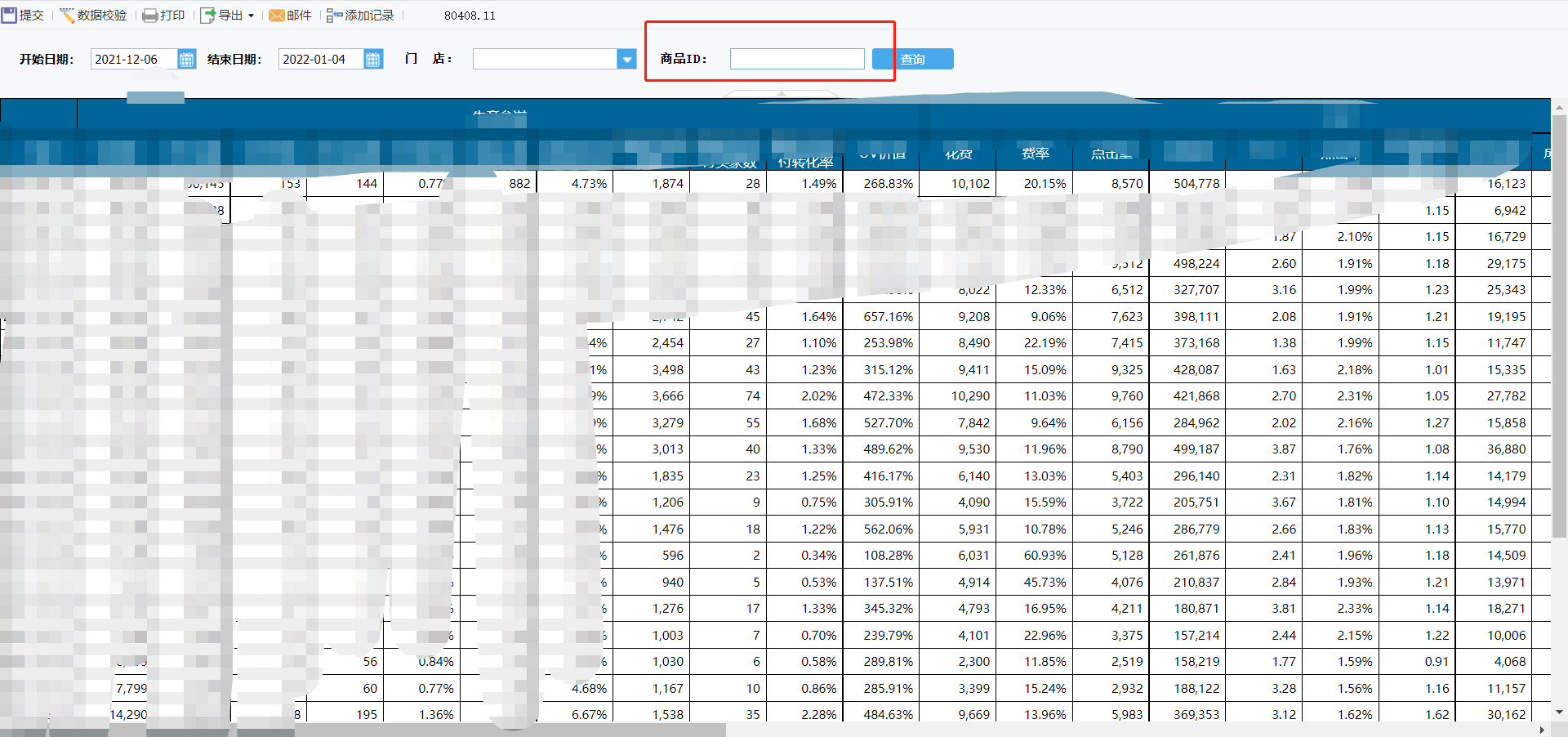The image size is (1568, 737).
Task: Click the cell value 4,068
Action: click(1509, 662)
